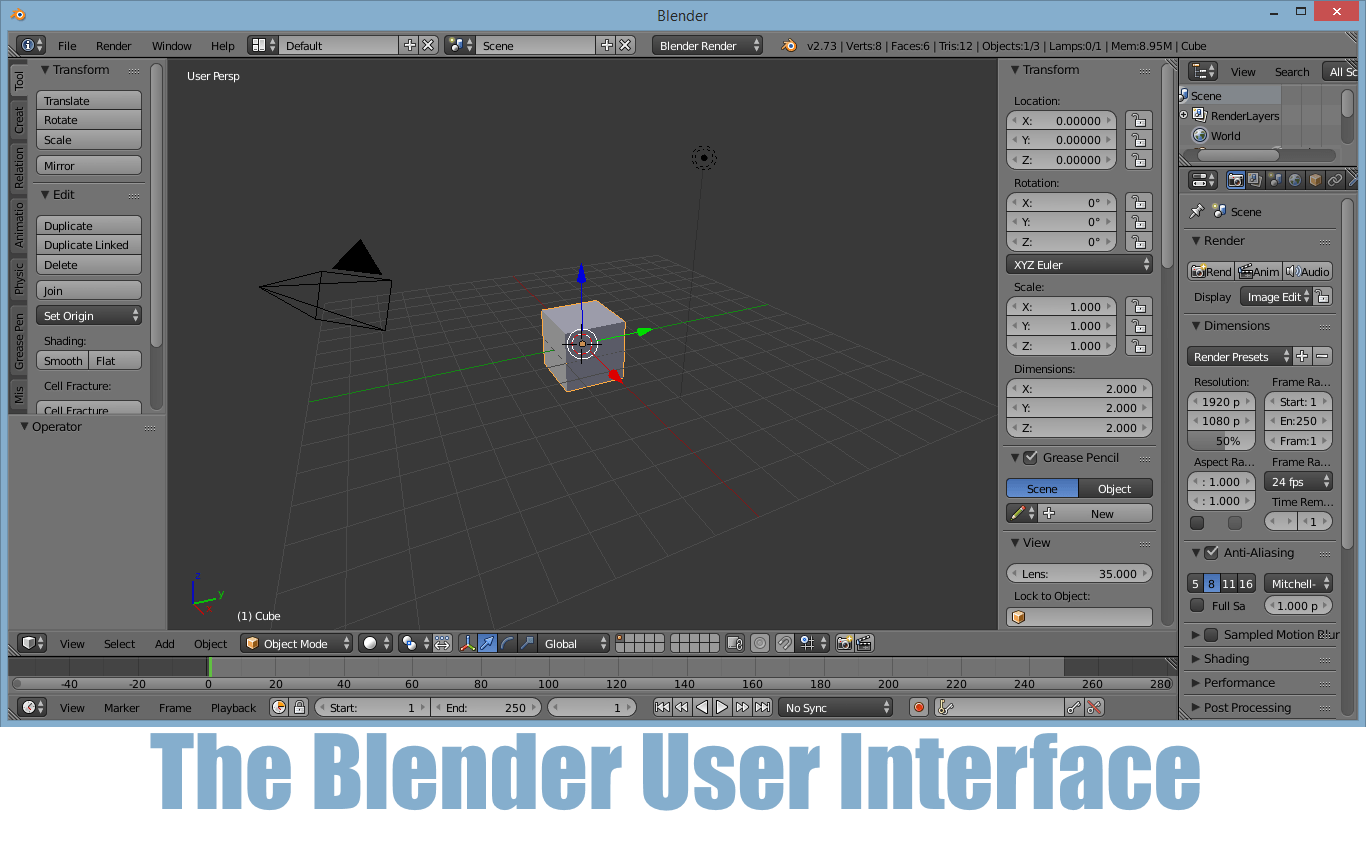Switch to the Object tab under Grease Pencil

click(x=1115, y=488)
